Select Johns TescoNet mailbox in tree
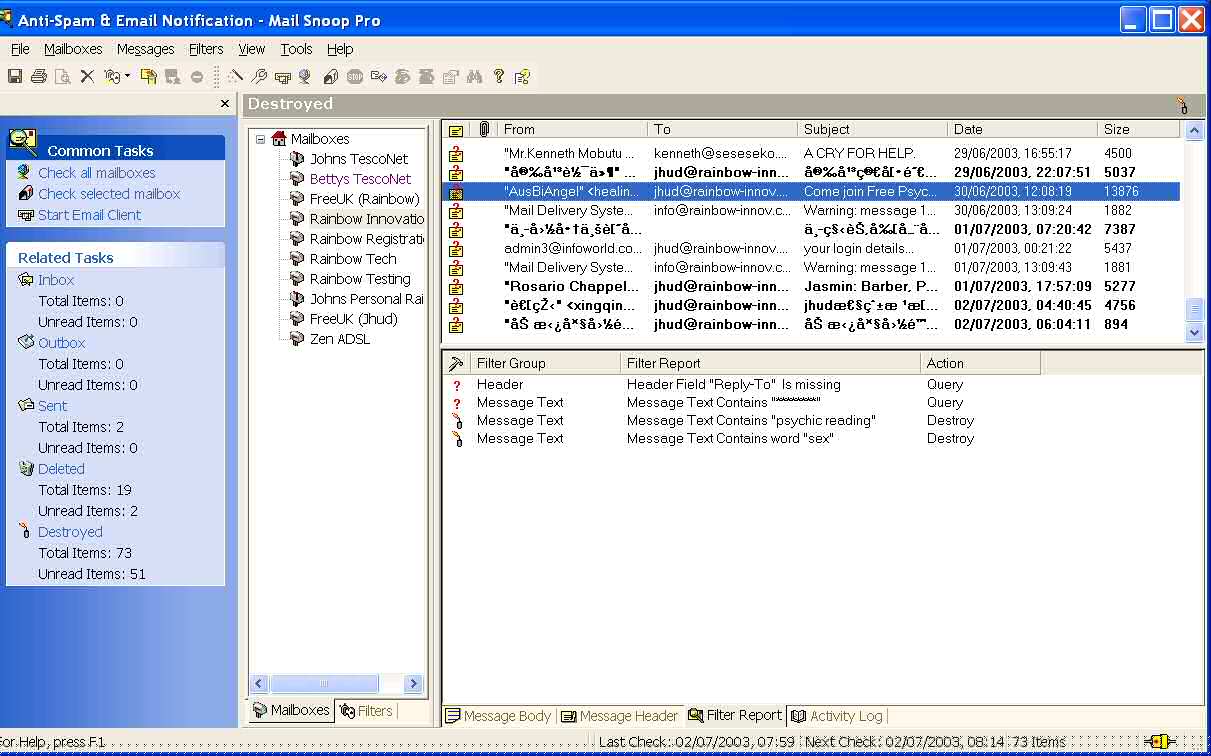The height and width of the screenshot is (756, 1211). (x=359, y=159)
